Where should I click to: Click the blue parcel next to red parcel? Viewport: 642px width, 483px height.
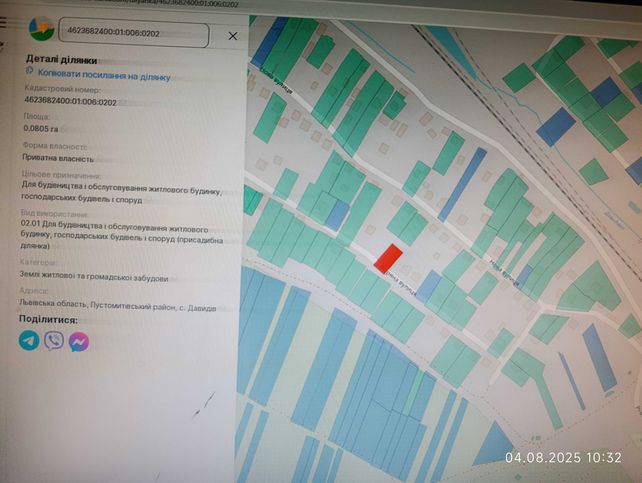click(x=429, y=286)
